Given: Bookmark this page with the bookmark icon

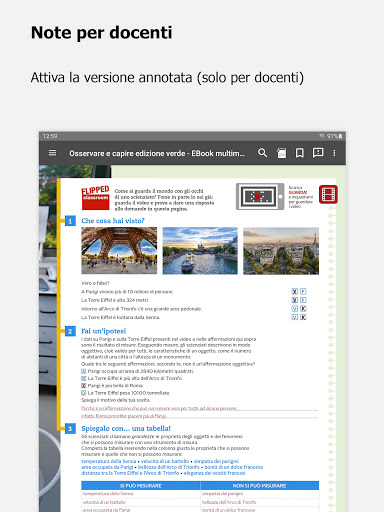Looking at the screenshot, I should [x=300, y=153].
